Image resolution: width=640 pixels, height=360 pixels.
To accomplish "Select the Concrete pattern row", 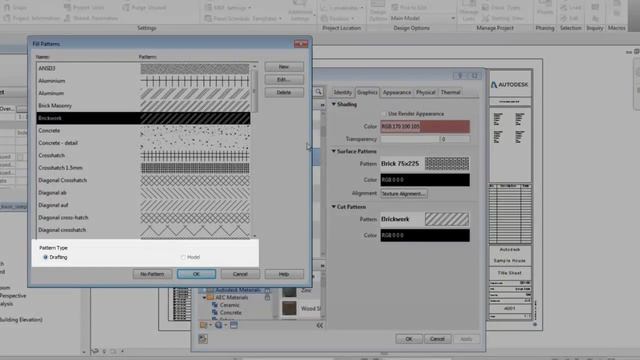I will pos(143,131).
